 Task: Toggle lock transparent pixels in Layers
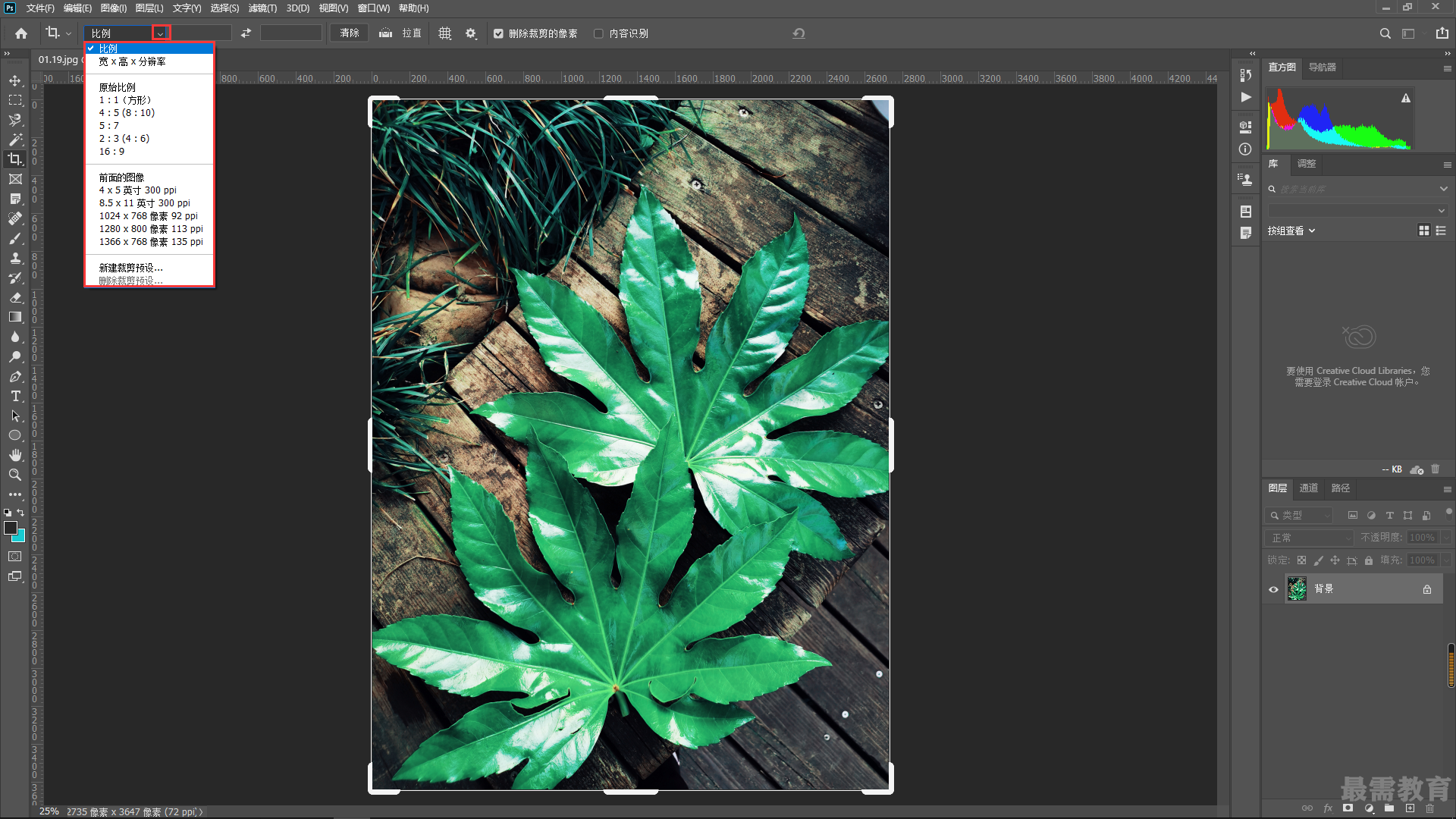click(x=1301, y=560)
